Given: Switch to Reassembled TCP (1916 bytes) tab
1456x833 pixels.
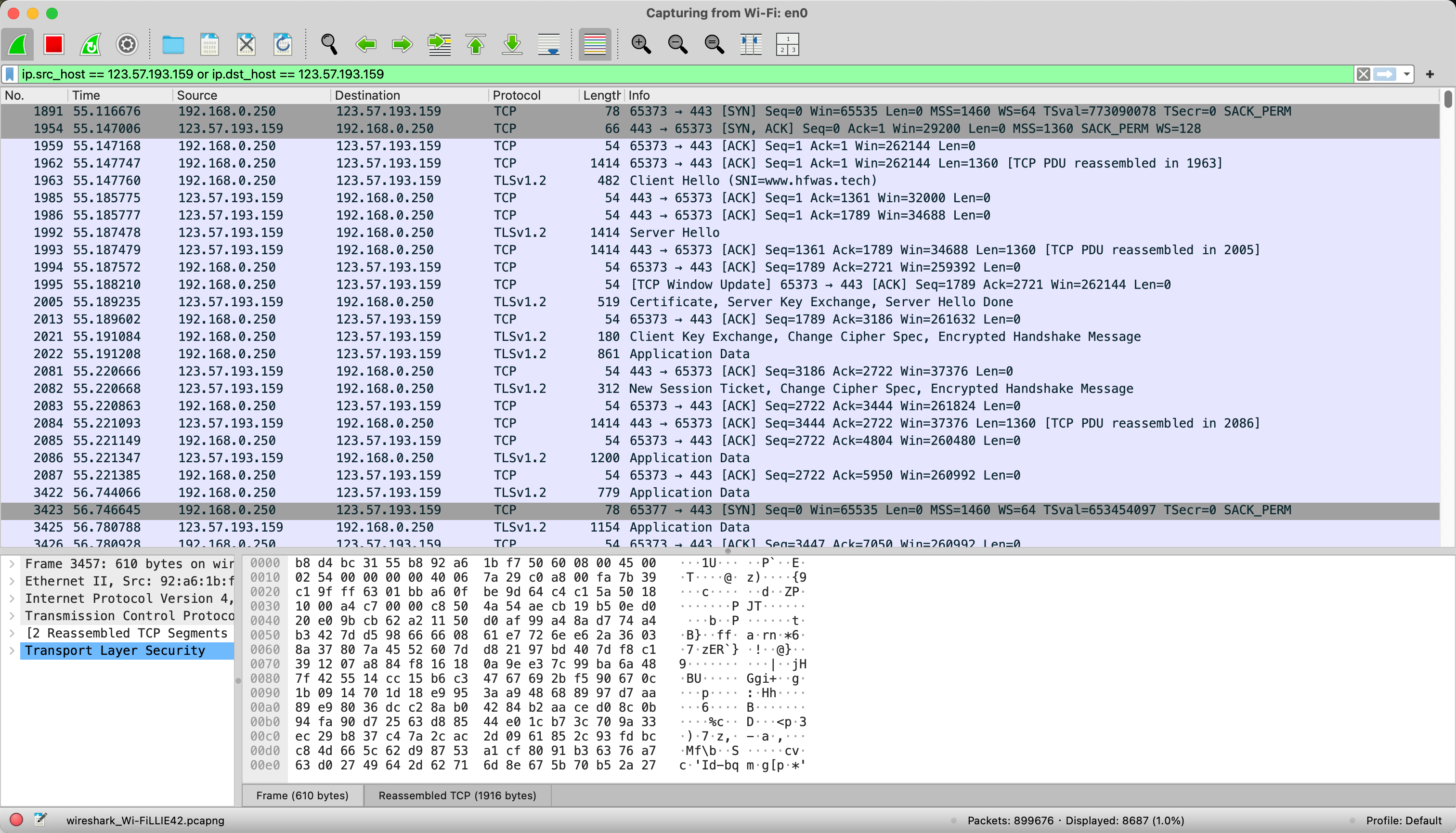Looking at the screenshot, I should point(457,795).
